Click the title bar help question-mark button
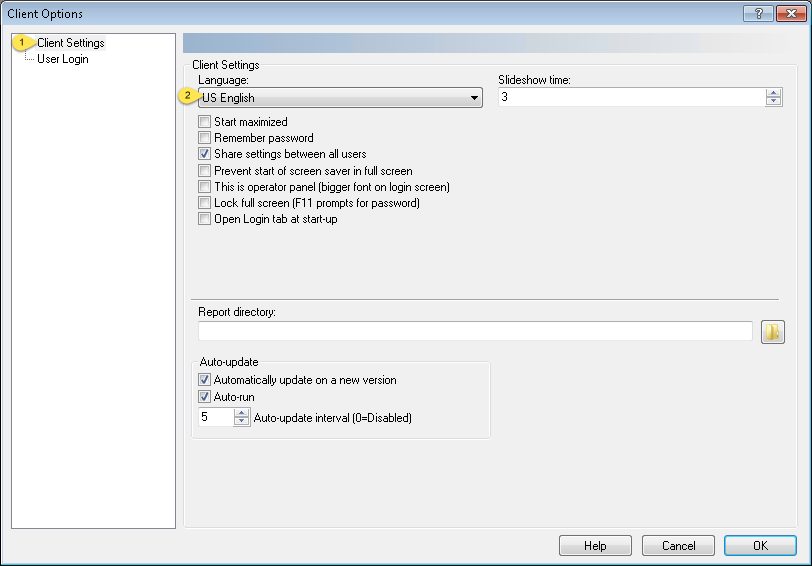The image size is (812, 566). 758,14
